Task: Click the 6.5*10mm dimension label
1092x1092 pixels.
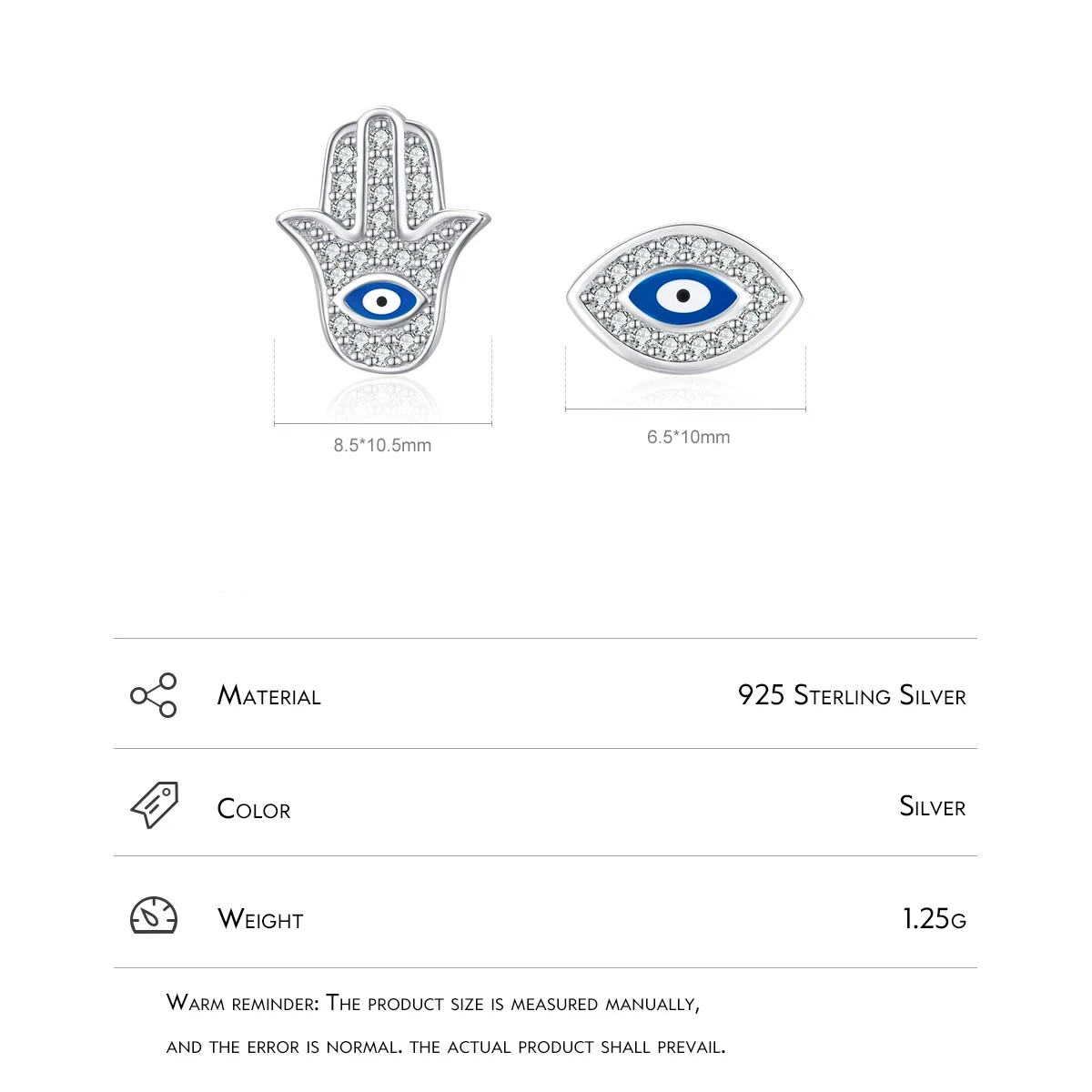Action: click(688, 437)
